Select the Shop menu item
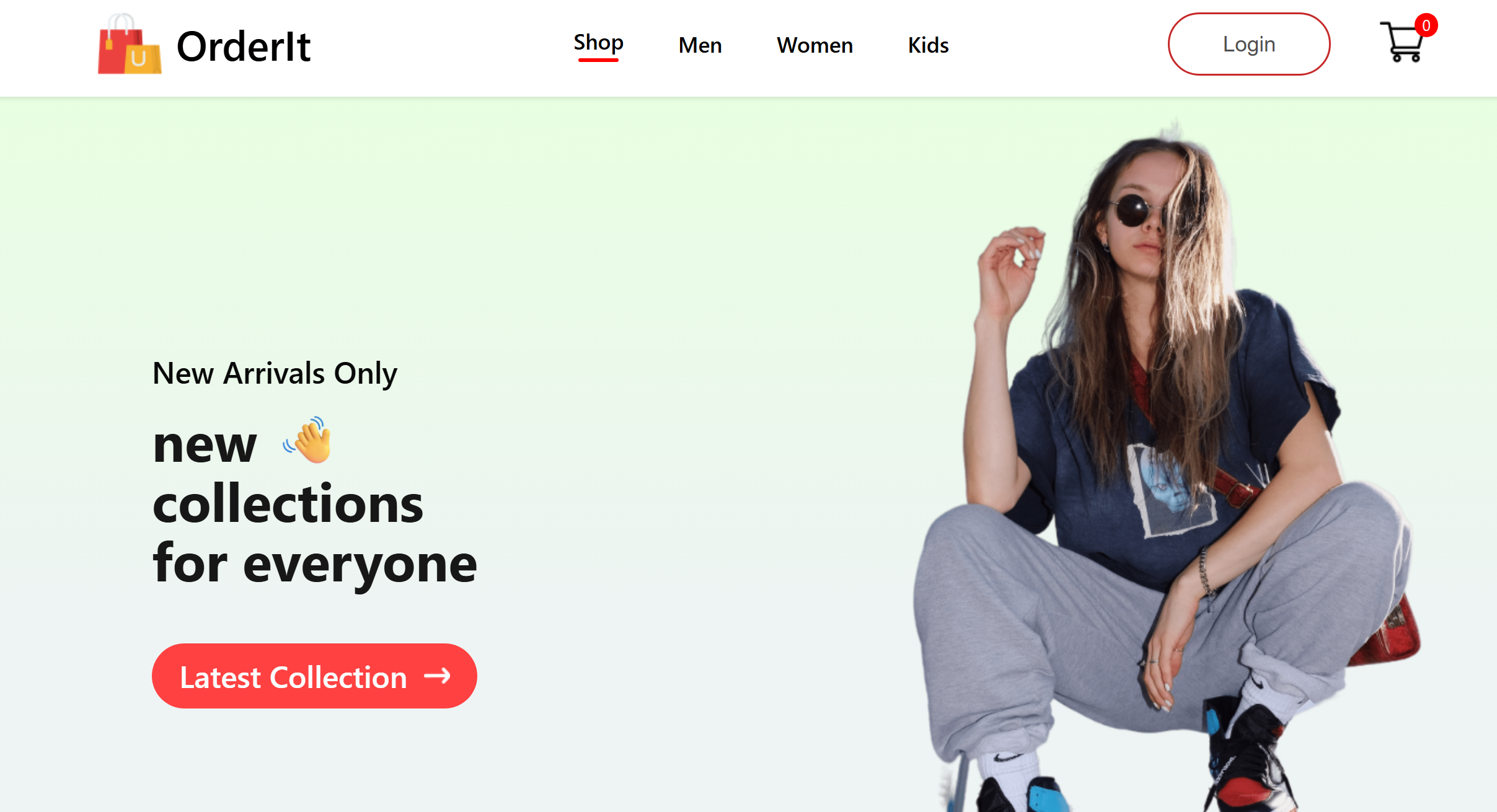 (x=598, y=42)
